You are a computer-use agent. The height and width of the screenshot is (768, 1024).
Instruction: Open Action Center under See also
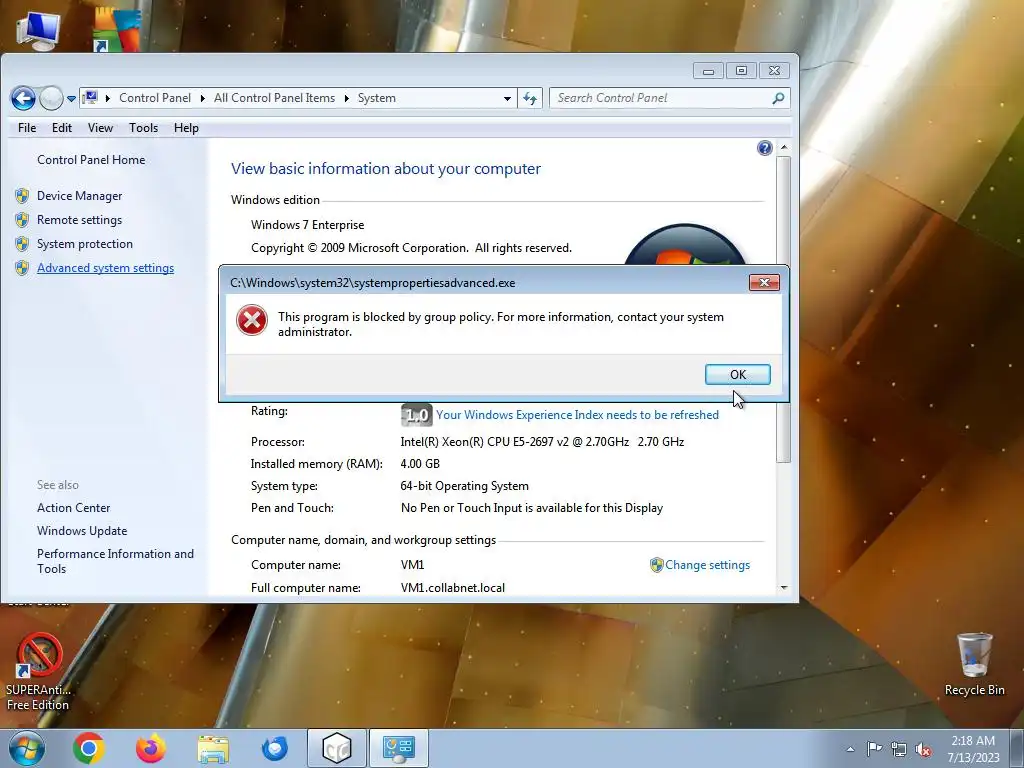coord(74,507)
